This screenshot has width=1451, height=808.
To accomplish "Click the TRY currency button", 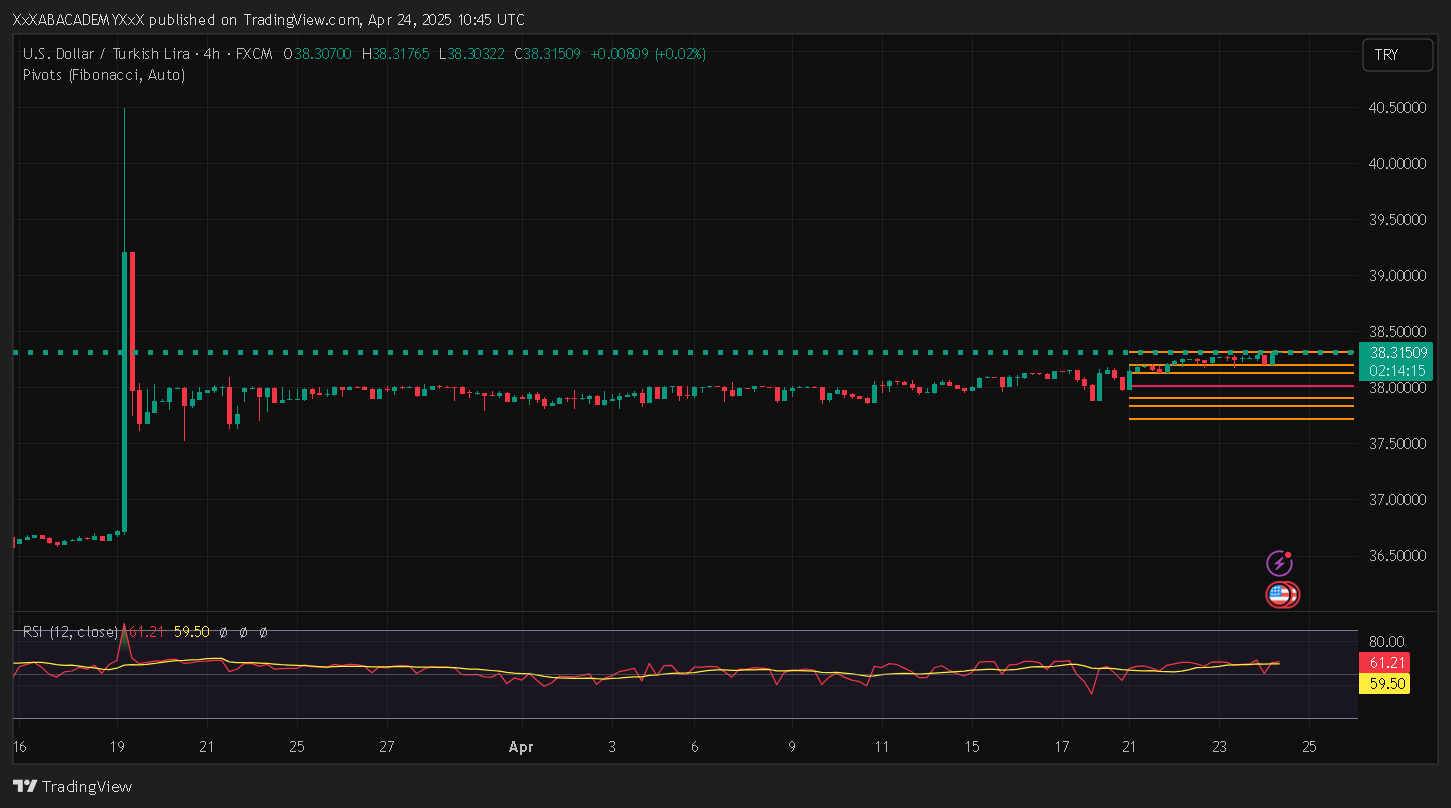I will pos(1397,55).
